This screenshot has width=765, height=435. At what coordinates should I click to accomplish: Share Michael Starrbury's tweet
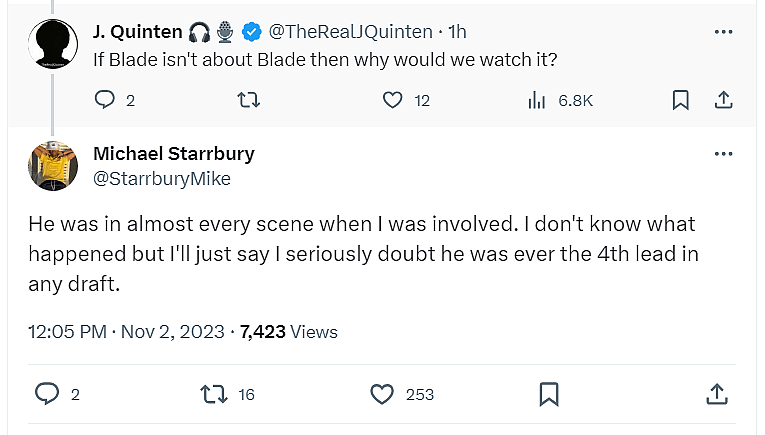[717, 394]
